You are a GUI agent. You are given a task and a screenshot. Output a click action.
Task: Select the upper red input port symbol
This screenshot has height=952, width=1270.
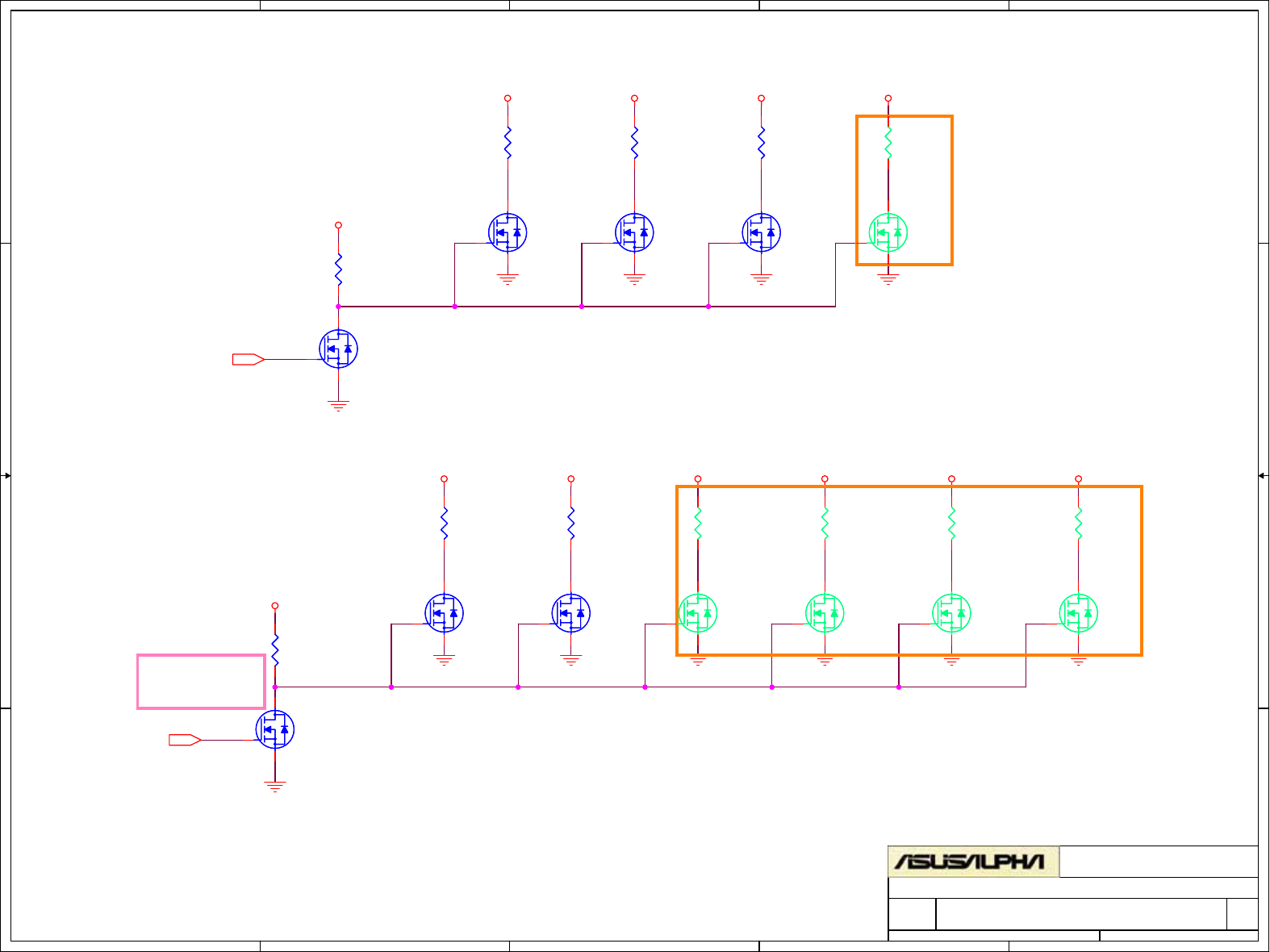click(x=249, y=359)
